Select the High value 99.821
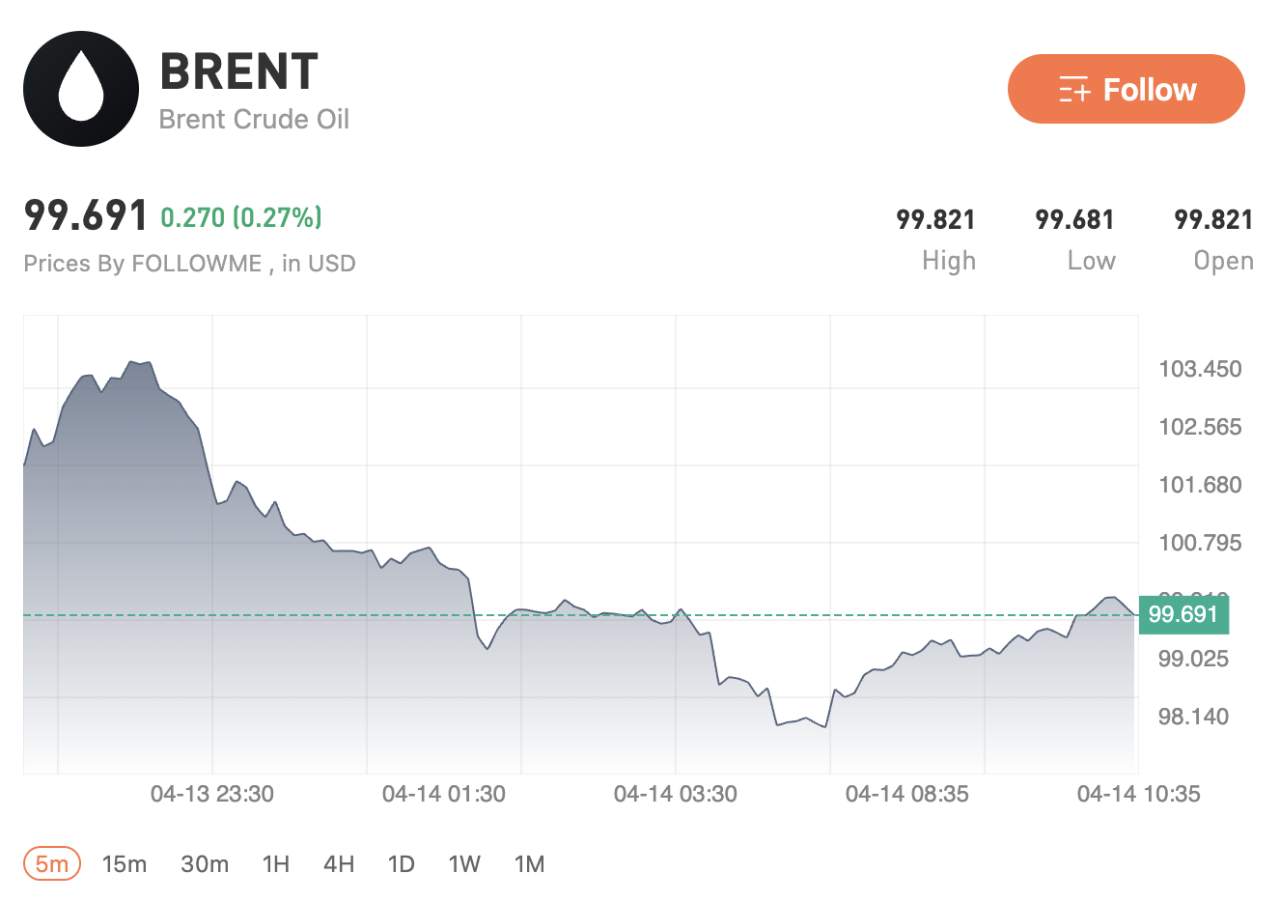The width and height of the screenshot is (1280, 902). (935, 219)
